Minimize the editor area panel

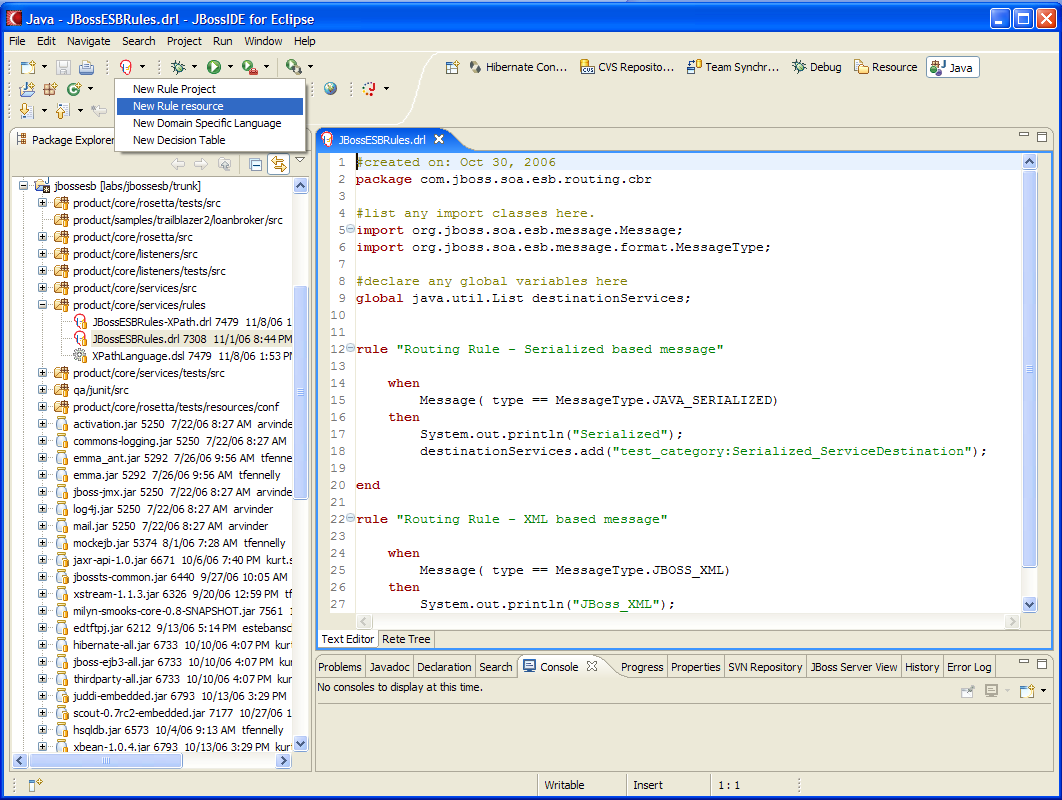(1024, 135)
